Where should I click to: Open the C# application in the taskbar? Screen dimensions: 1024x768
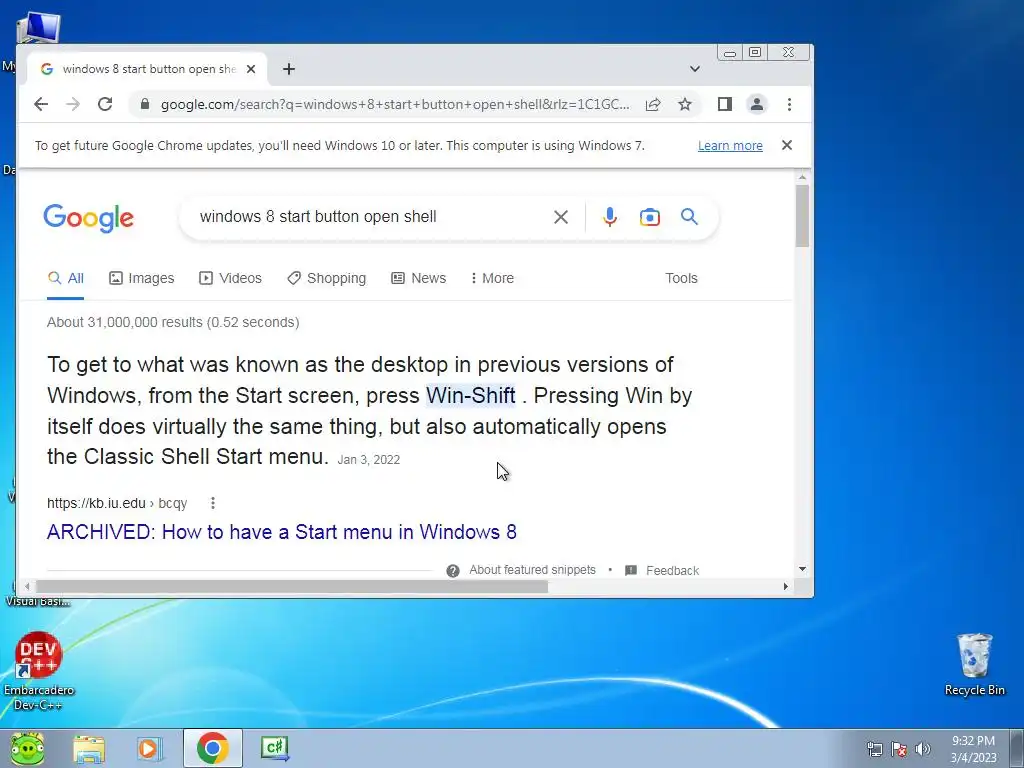point(274,748)
